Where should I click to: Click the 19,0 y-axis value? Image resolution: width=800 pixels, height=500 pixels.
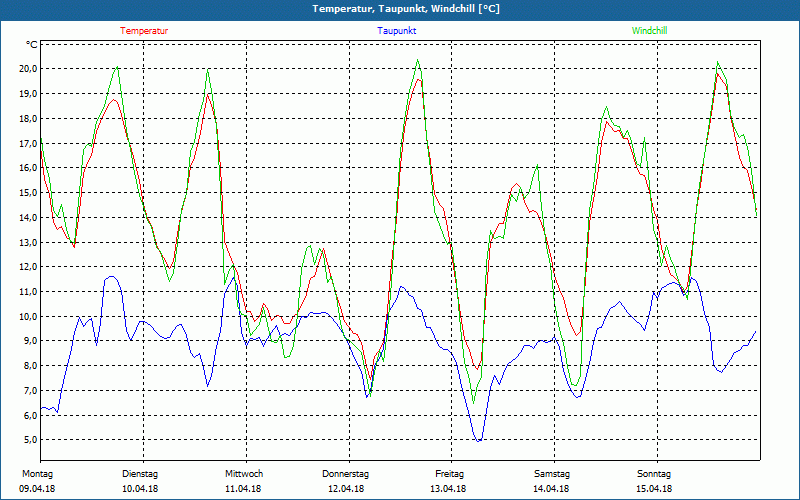pyautogui.click(x=29, y=93)
